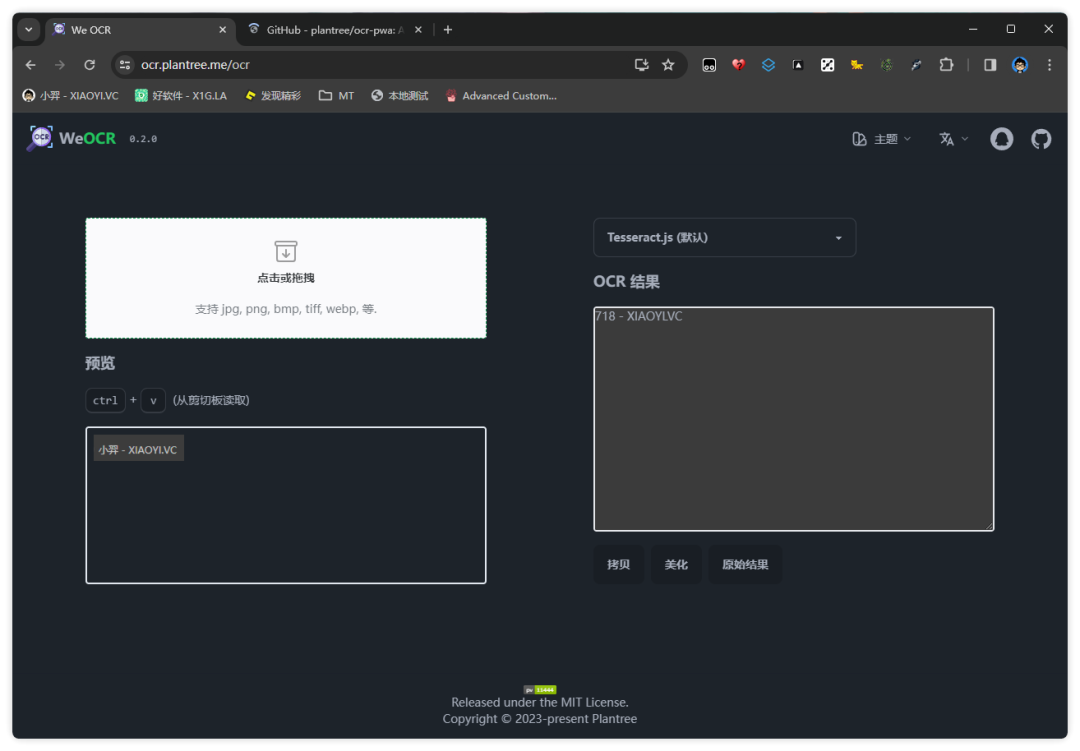The width and height of the screenshot is (1080, 751).
Task: Click the 拷贝 copy button
Action: click(619, 564)
